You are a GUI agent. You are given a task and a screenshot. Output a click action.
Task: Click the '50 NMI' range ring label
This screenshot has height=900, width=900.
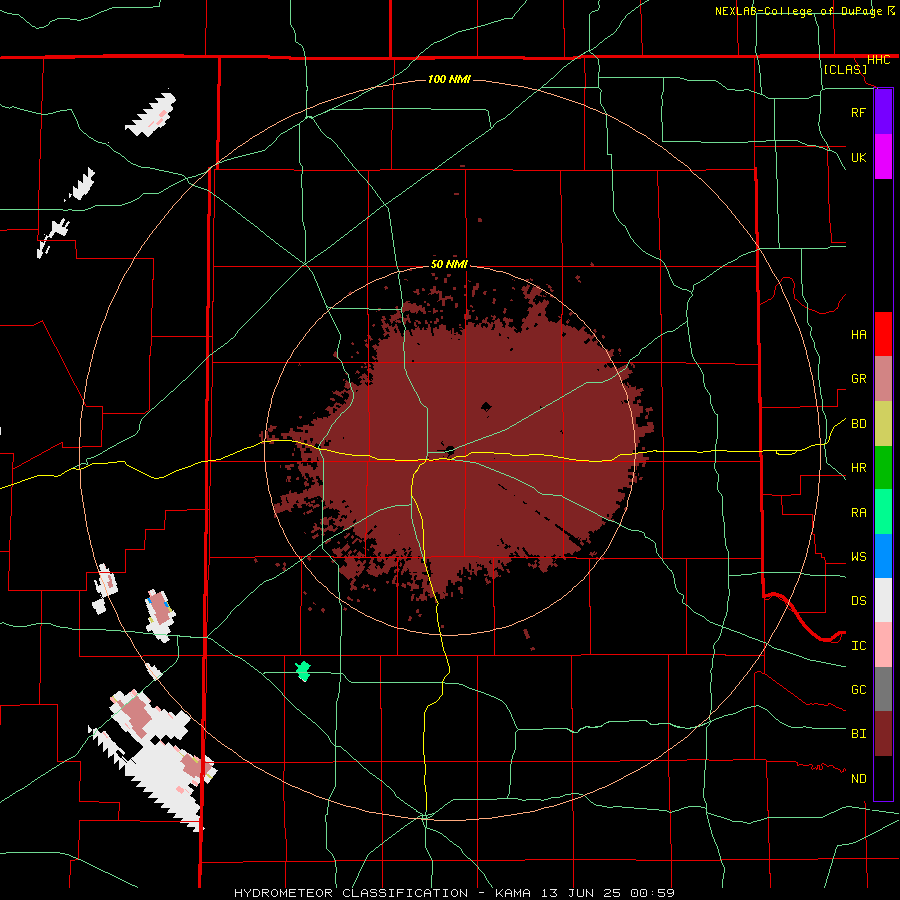pyautogui.click(x=449, y=264)
